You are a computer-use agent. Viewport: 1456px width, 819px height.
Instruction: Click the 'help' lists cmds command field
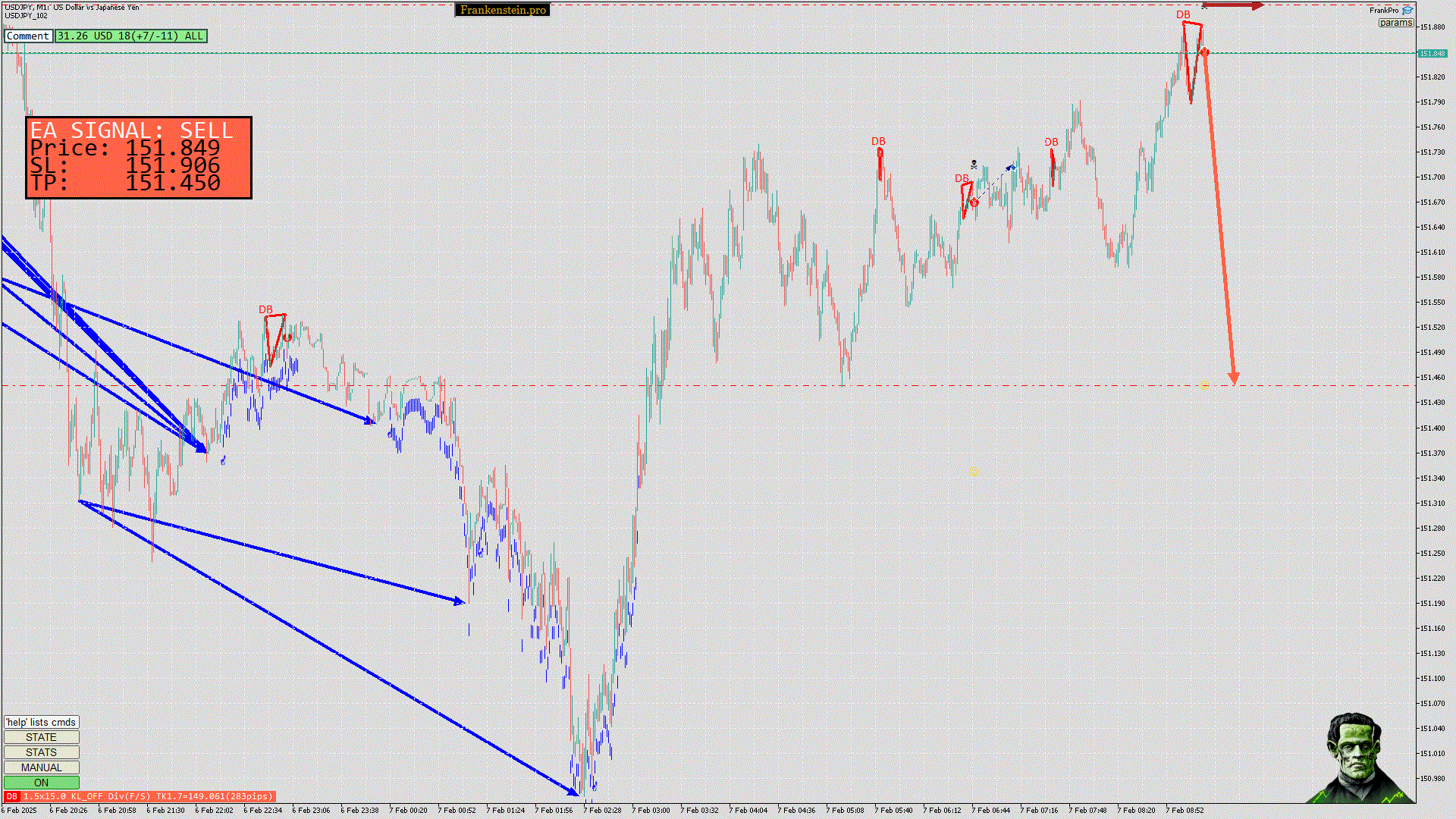click(x=41, y=722)
